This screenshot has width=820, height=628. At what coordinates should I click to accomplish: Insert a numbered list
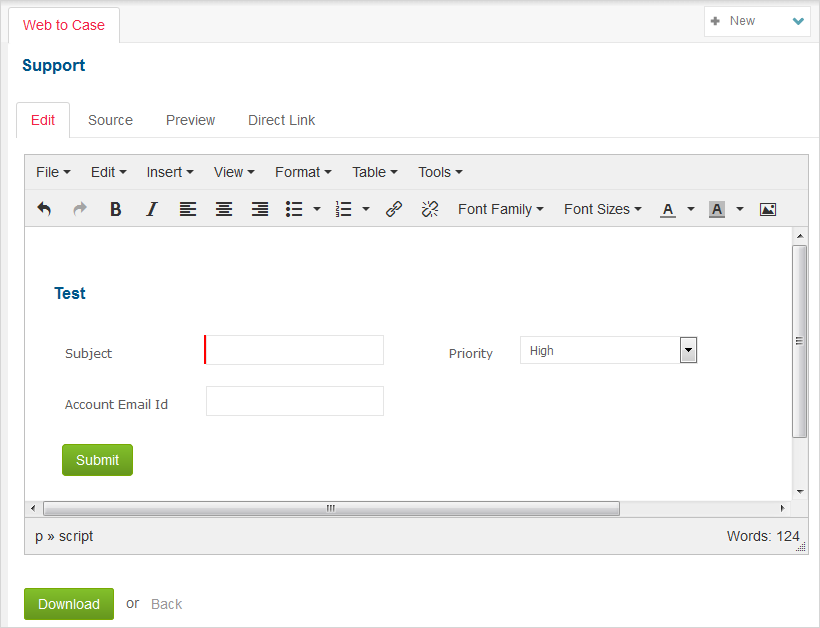pyautogui.click(x=344, y=209)
